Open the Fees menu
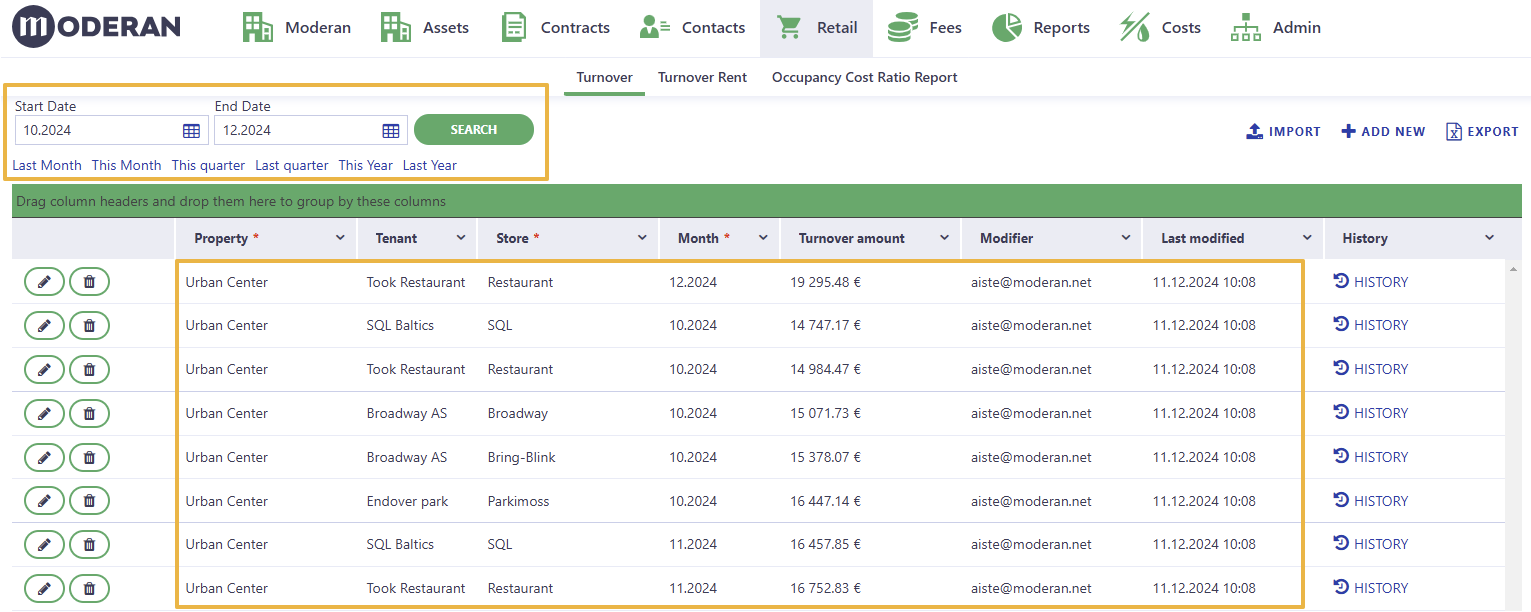Viewport: 1531px width, 612px height. (x=924, y=28)
